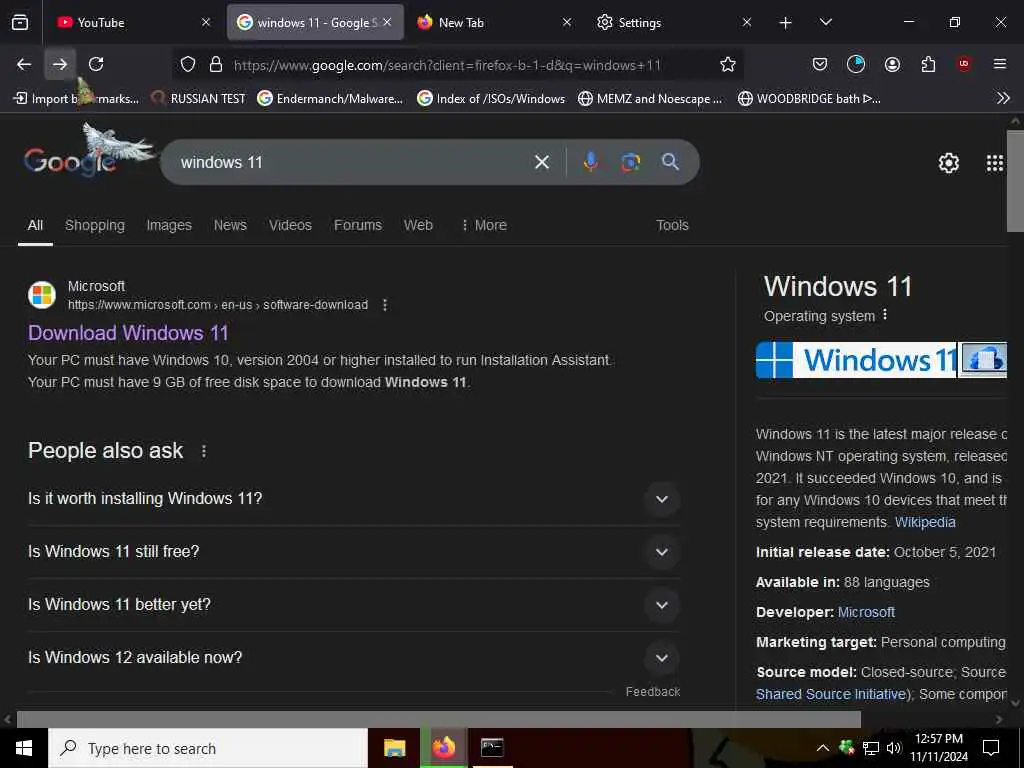1024x768 pixels.
Task: Show hidden system tray icons
Action: click(x=822, y=748)
